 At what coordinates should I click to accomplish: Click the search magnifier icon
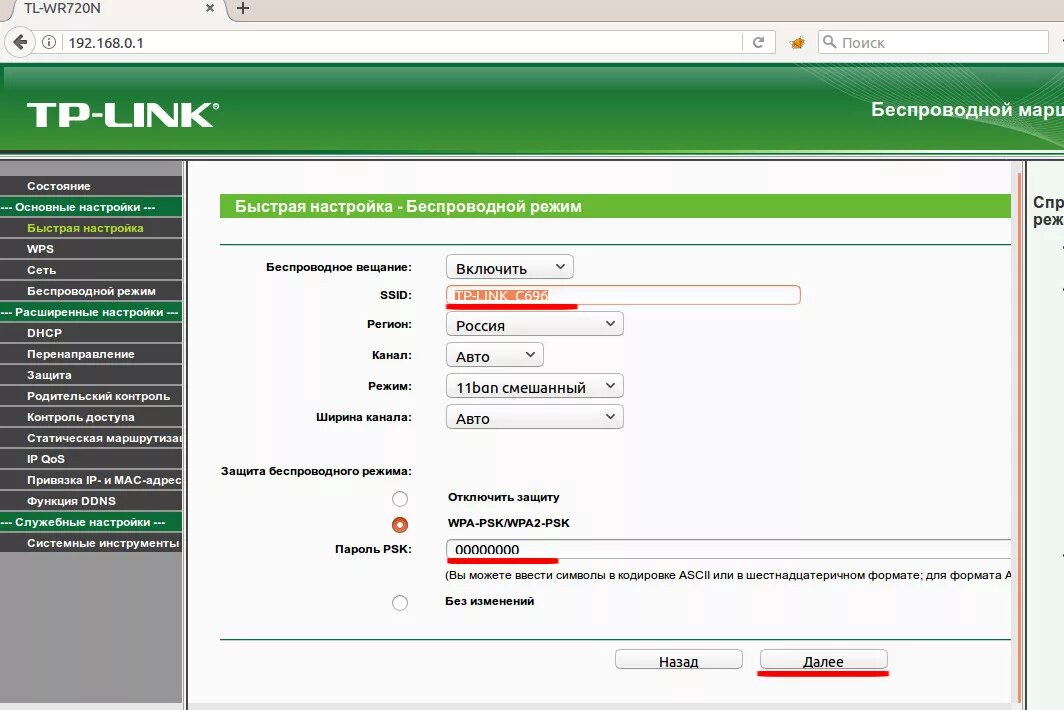[x=829, y=42]
